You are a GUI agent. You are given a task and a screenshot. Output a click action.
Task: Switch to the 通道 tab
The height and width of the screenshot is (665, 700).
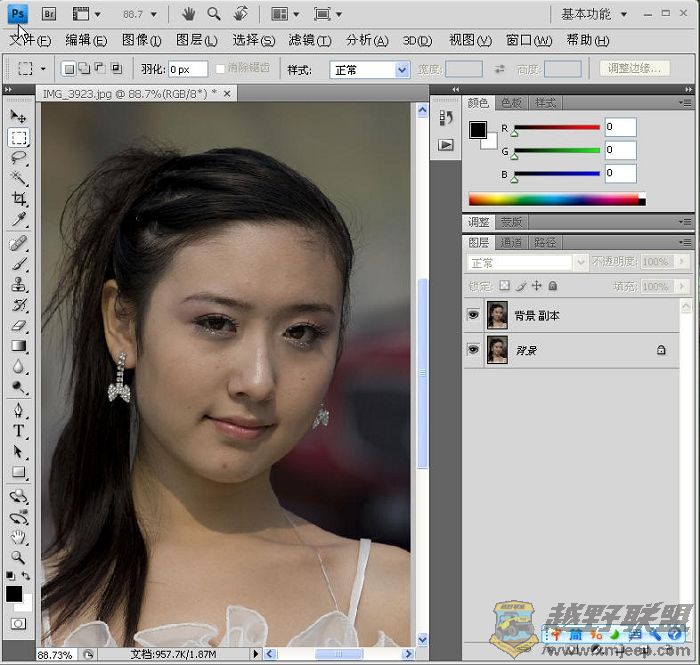coord(511,242)
